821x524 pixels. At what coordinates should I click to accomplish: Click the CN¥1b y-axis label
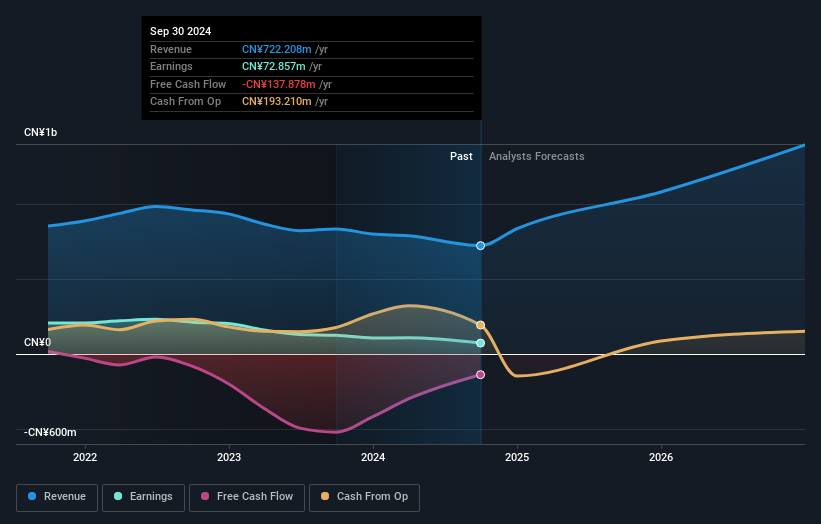coord(40,132)
